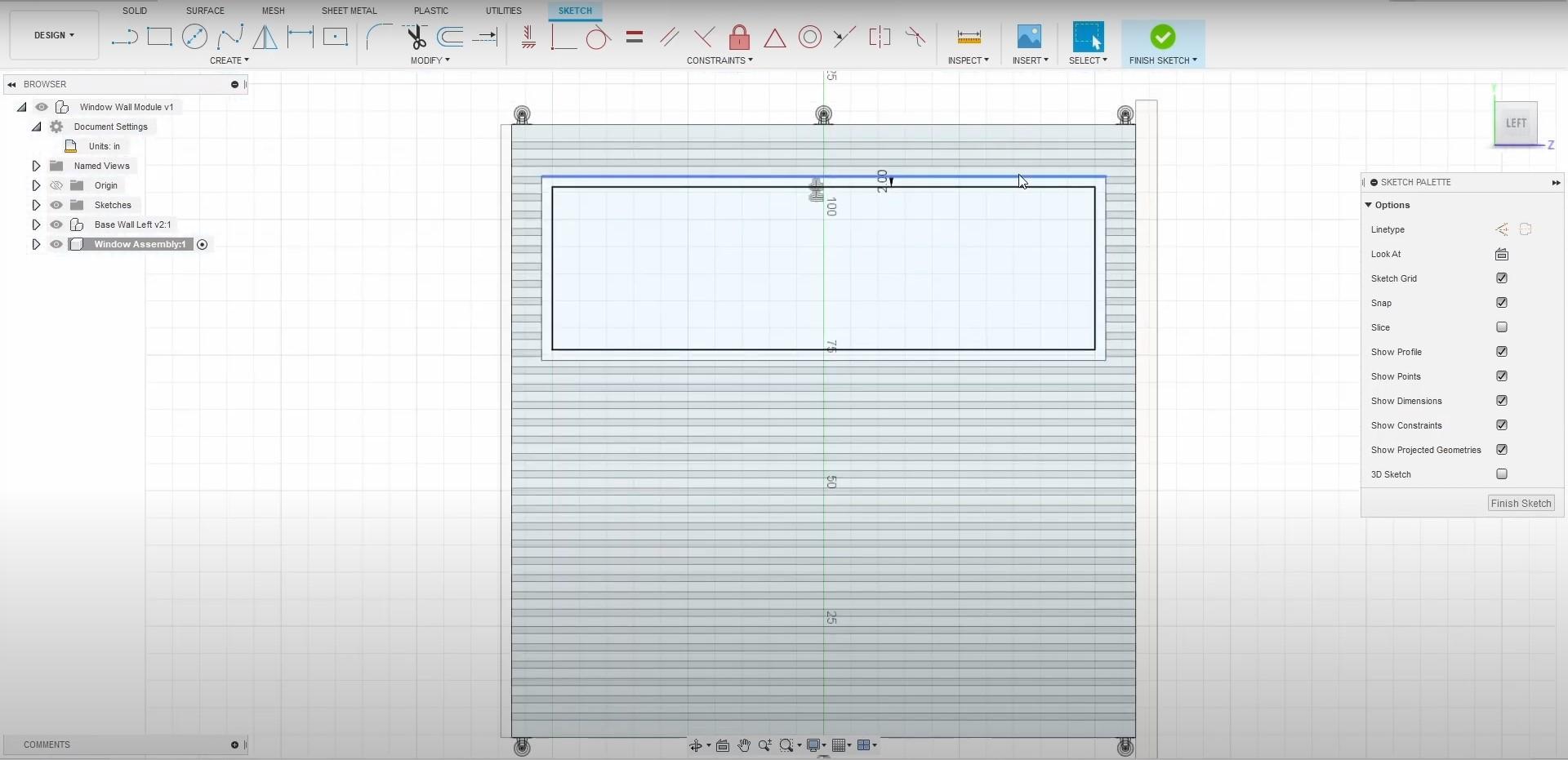Select the Line sketch tool
The image size is (1568, 760).
124,37
